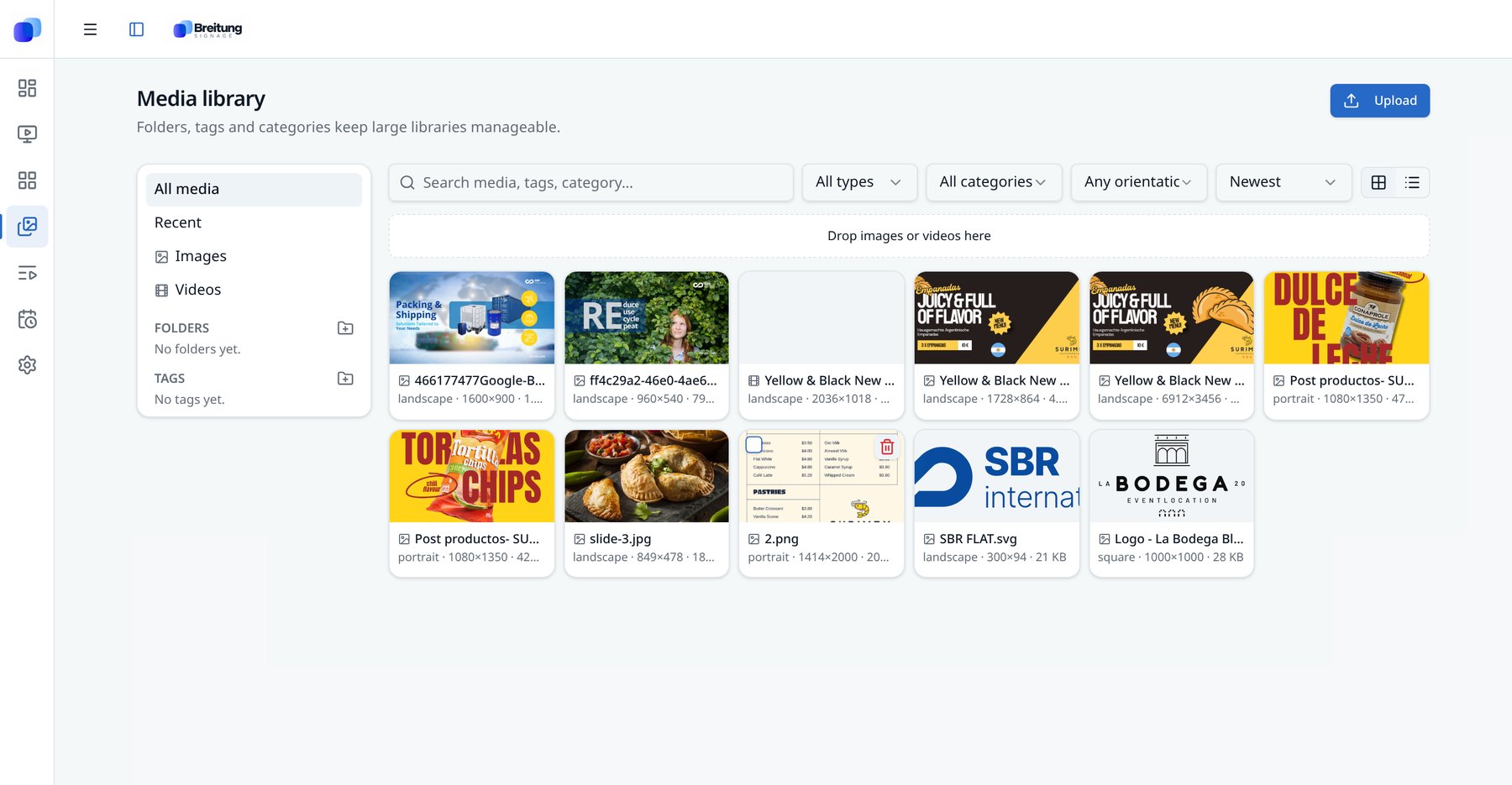Open the schedule calendar icon in sidebar

27,319
